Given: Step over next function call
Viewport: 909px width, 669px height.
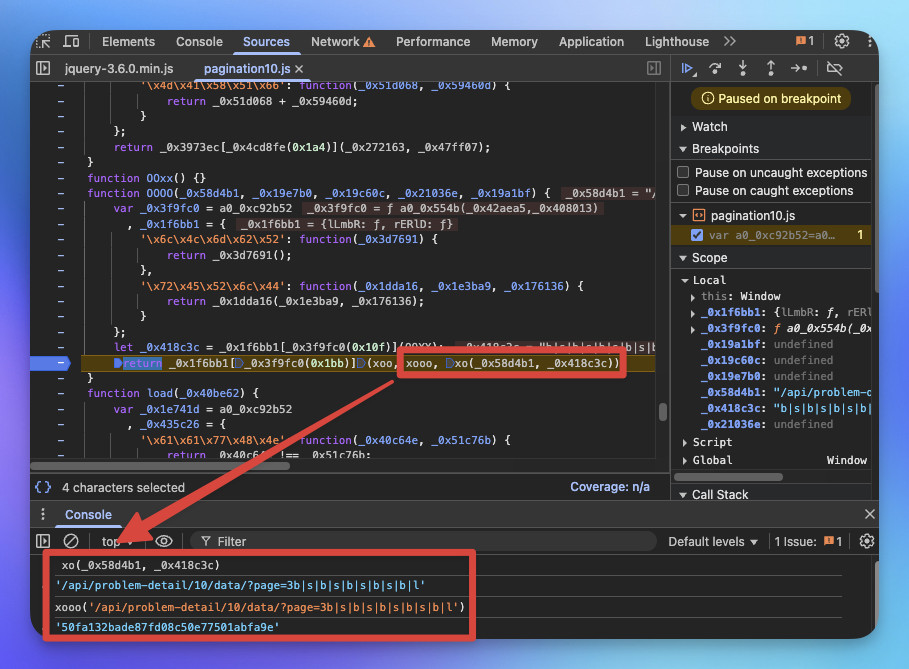Looking at the screenshot, I should pyautogui.click(x=715, y=68).
